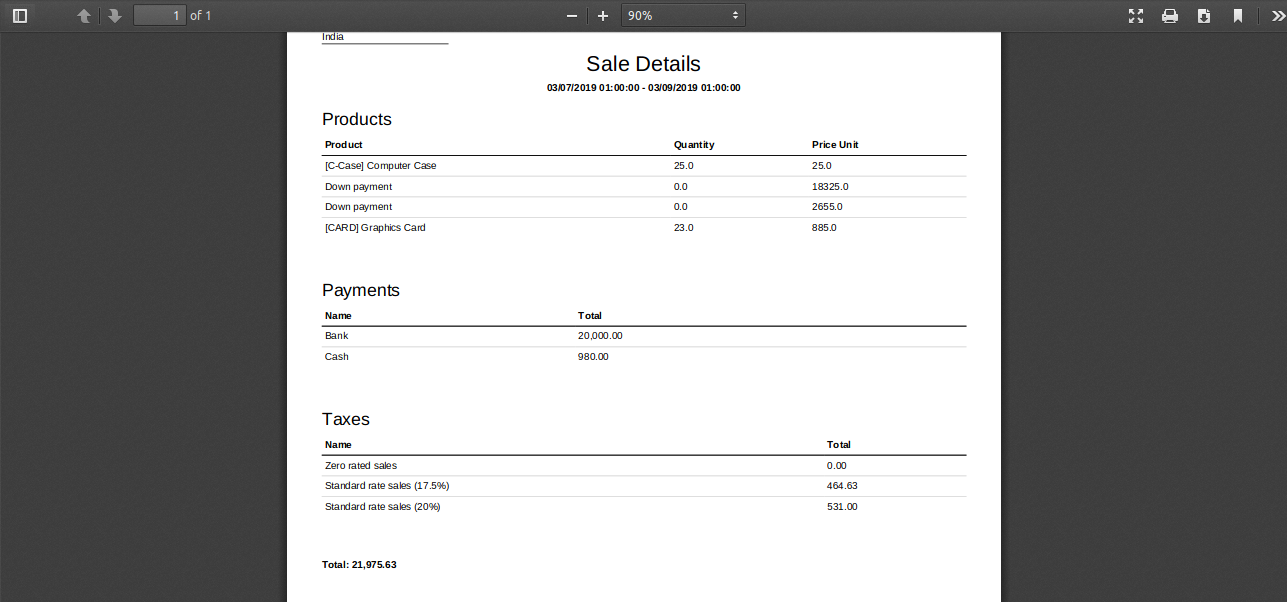The image size is (1287, 602).
Task: Open the current view bookmark
Action: [x=1238, y=16]
